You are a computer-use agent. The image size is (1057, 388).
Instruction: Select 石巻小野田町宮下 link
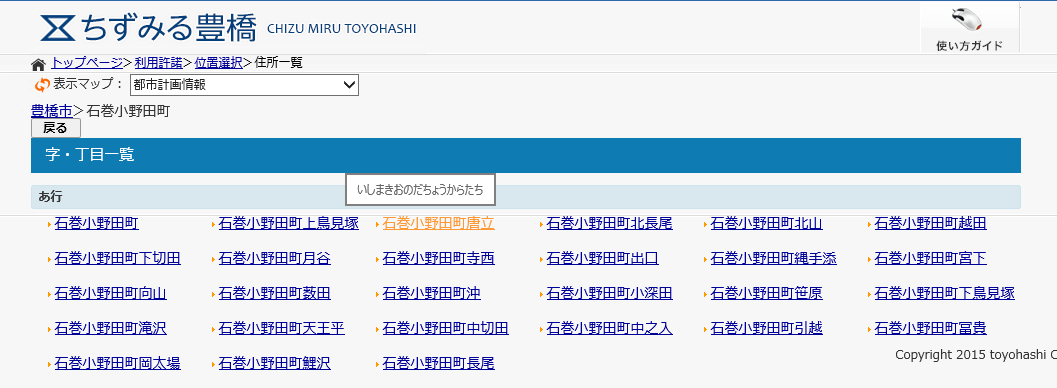point(930,258)
